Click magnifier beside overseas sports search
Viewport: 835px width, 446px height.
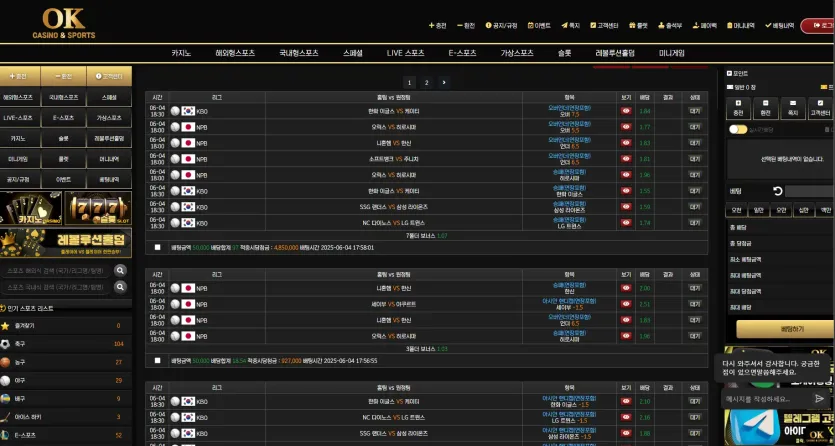(x=120, y=271)
